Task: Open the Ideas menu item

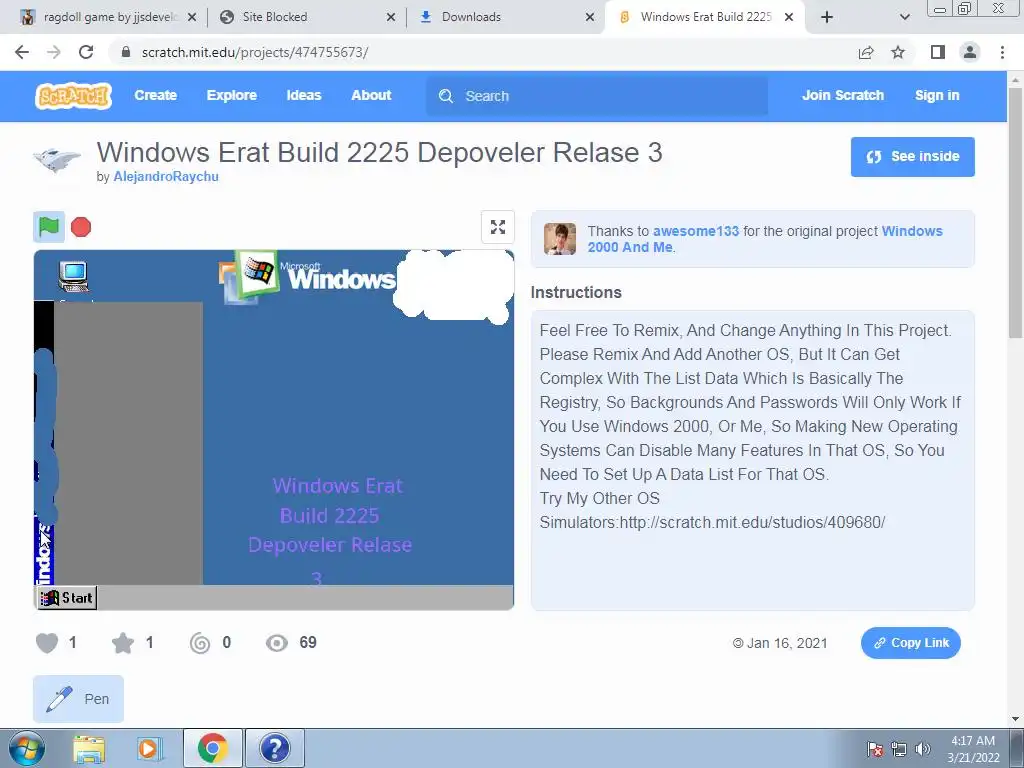Action: point(304,95)
